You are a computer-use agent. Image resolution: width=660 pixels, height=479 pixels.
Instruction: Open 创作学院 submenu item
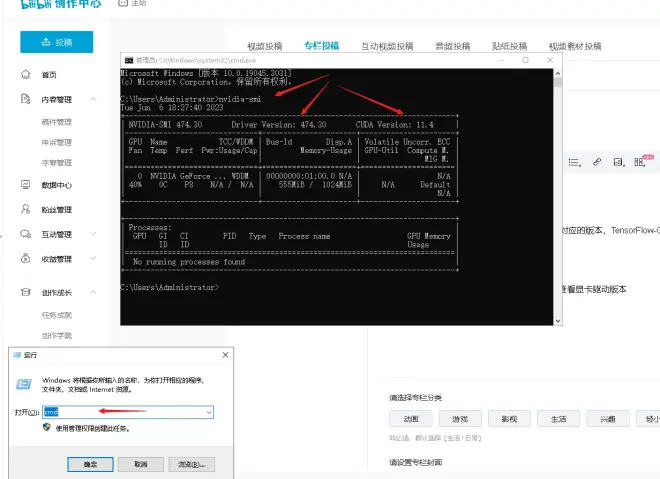[56, 335]
